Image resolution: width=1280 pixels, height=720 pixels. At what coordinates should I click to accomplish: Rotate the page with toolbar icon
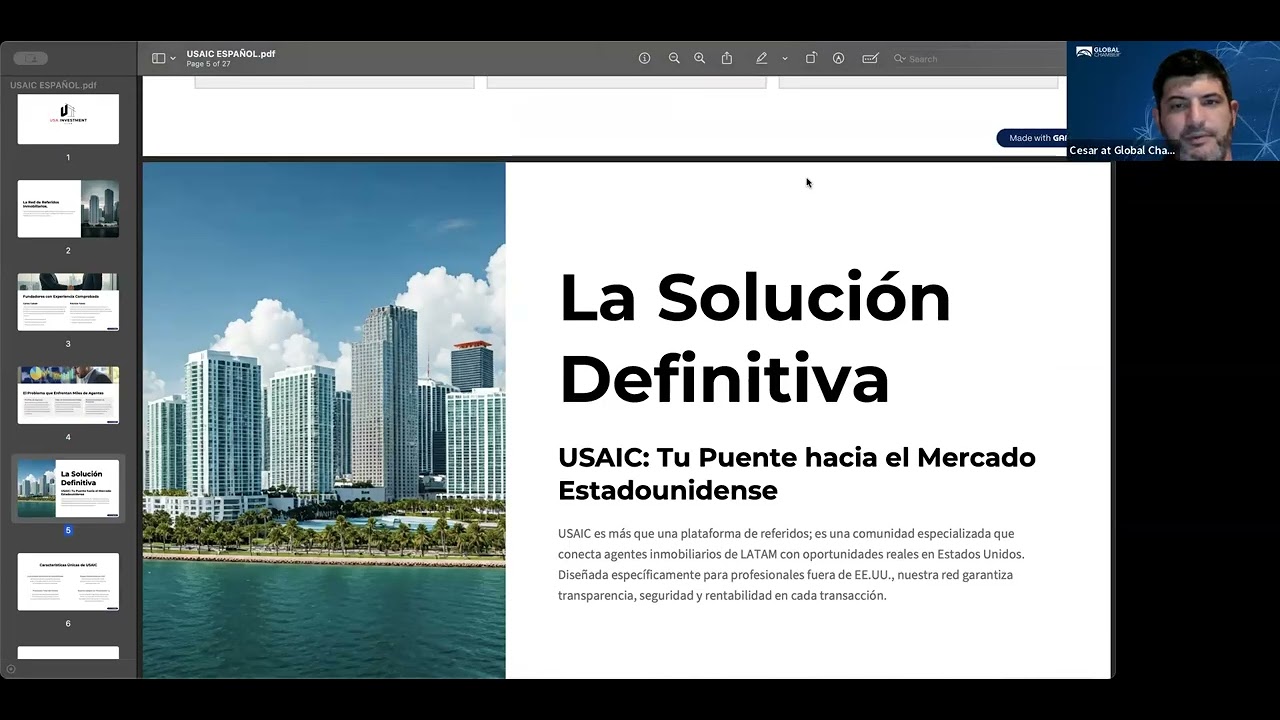pos(811,58)
